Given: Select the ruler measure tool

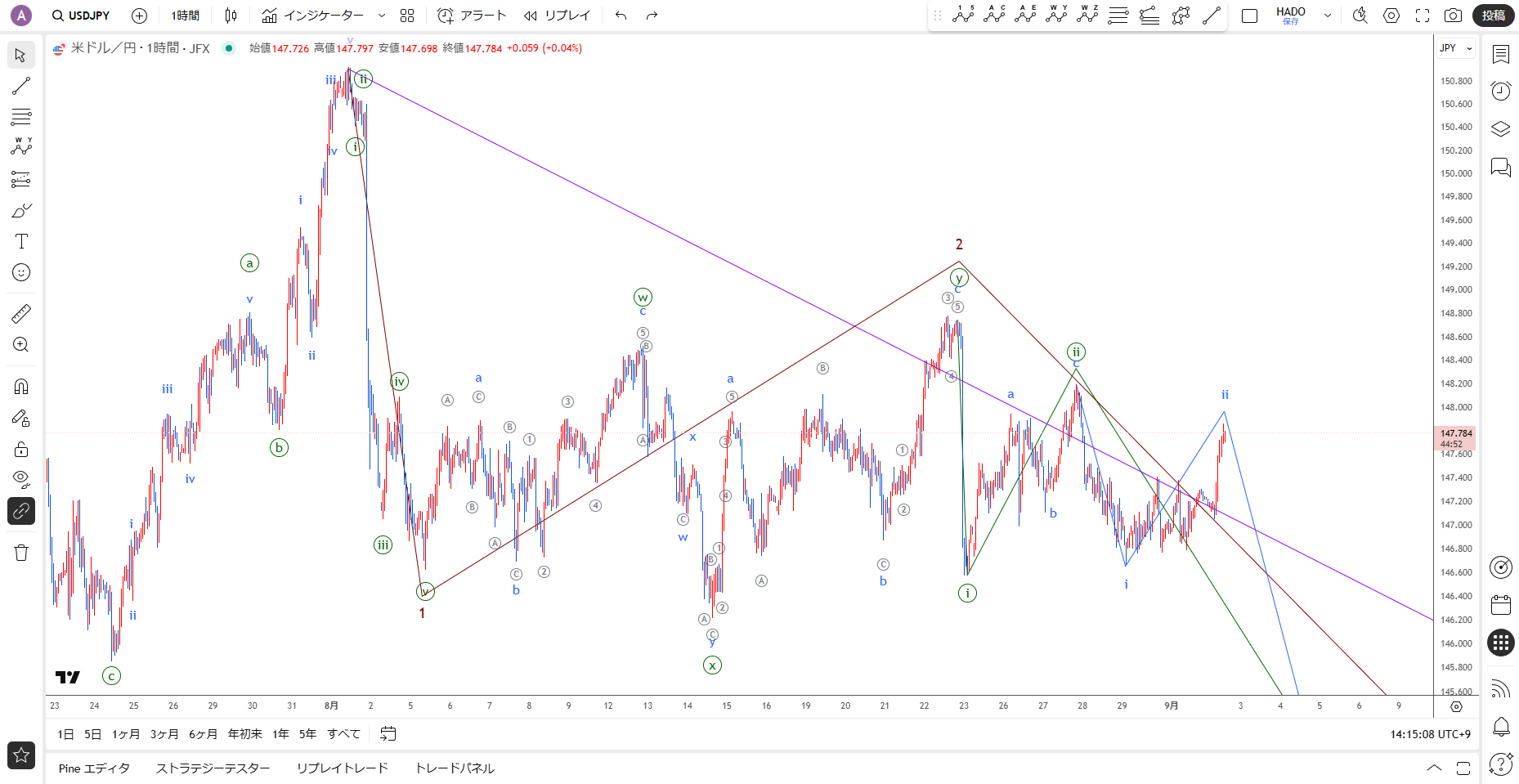Looking at the screenshot, I should tap(21, 313).
